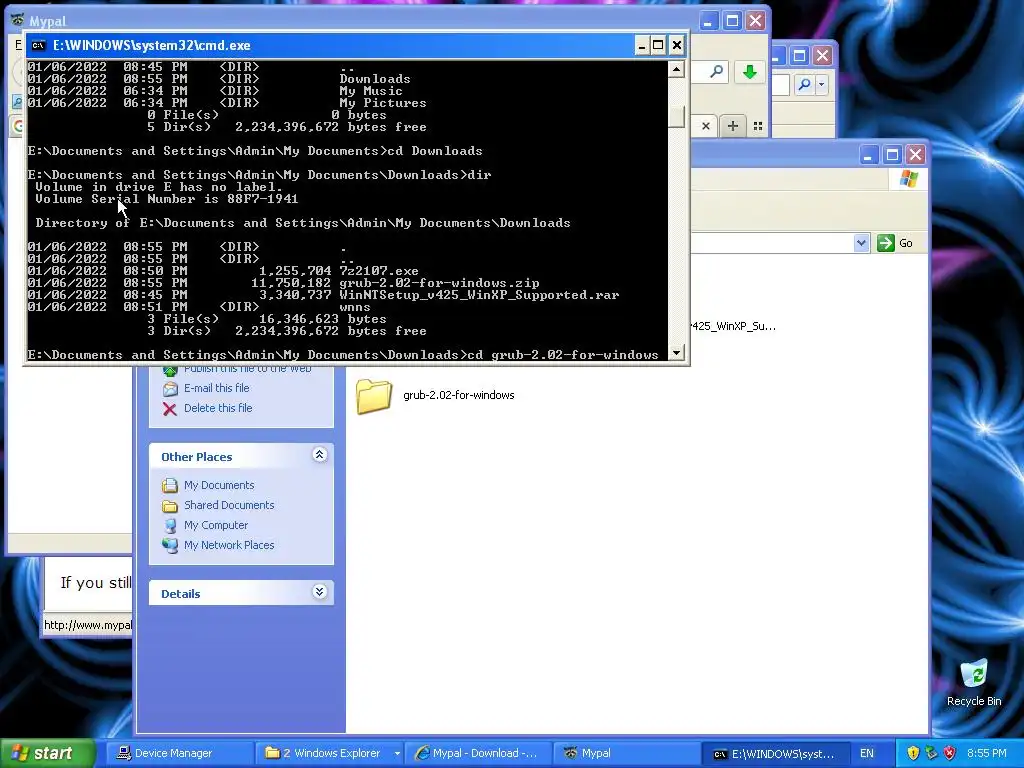
Task: Click the 7z2107.exe line in cmd
Action: coord(223,271)
